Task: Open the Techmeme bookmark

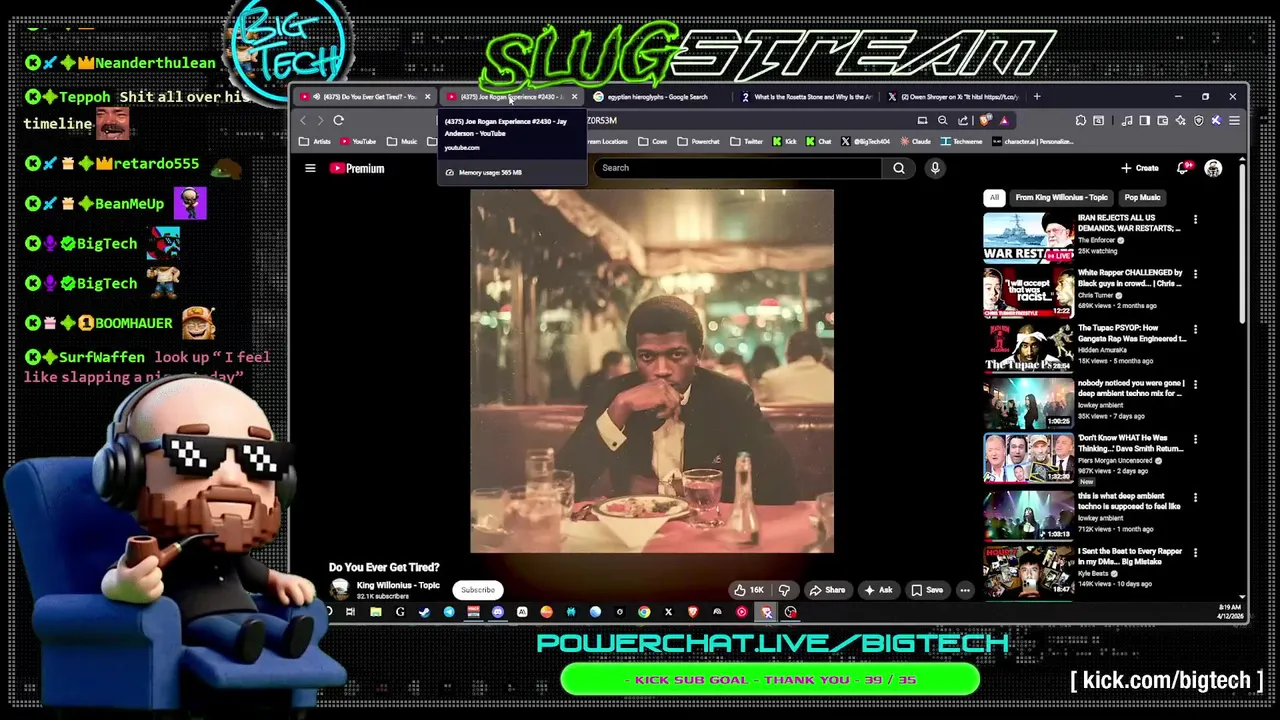Action: (x=961, y=142)
